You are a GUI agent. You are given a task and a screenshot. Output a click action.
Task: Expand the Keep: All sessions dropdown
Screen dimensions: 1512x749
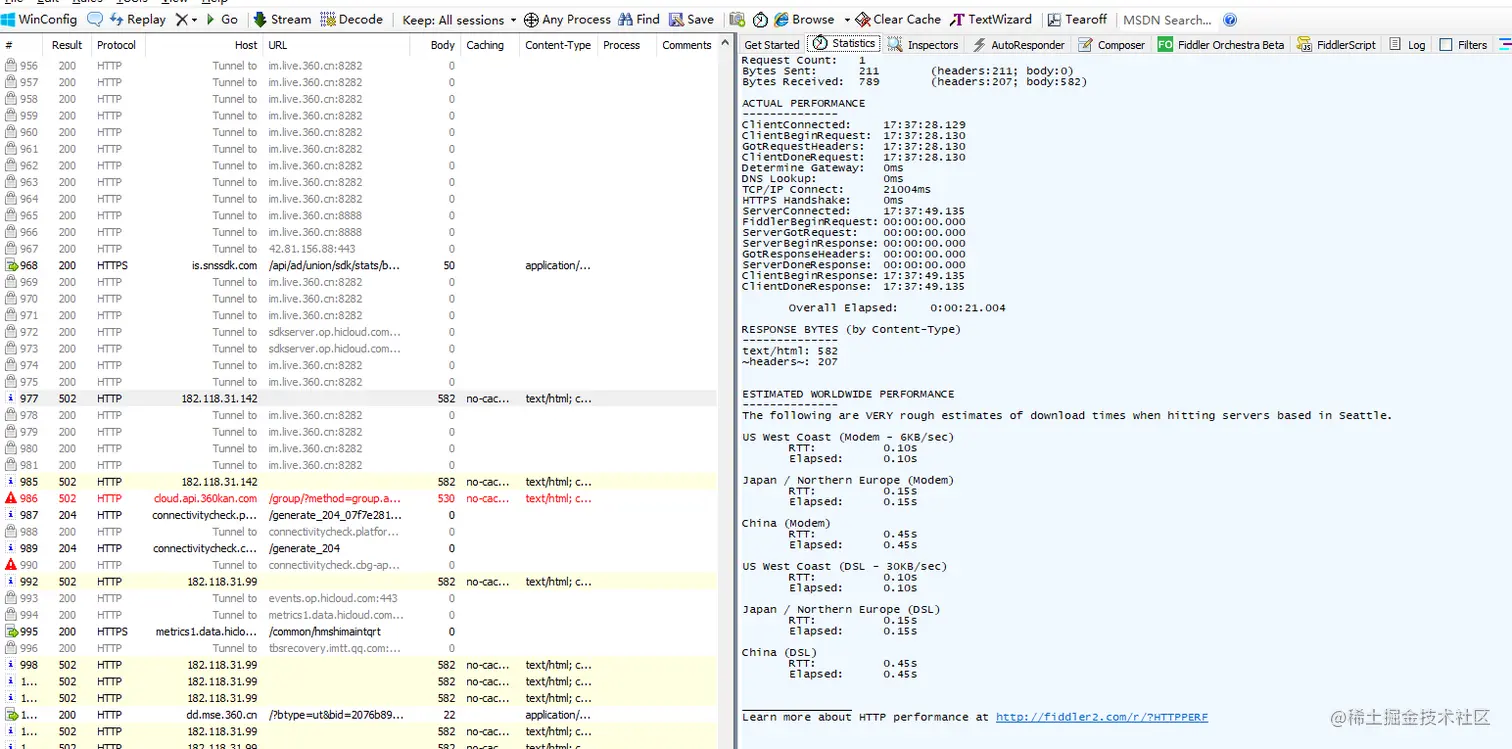pyautogui.click(x=460, y=19)
